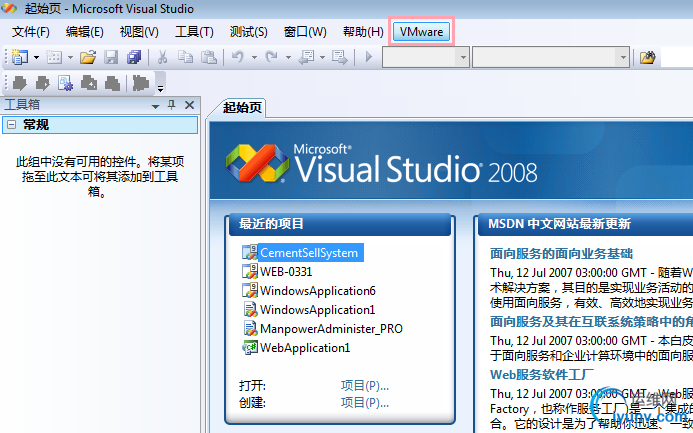
Task: Click the Paste clipboard icon
Action: click(209, 57)
